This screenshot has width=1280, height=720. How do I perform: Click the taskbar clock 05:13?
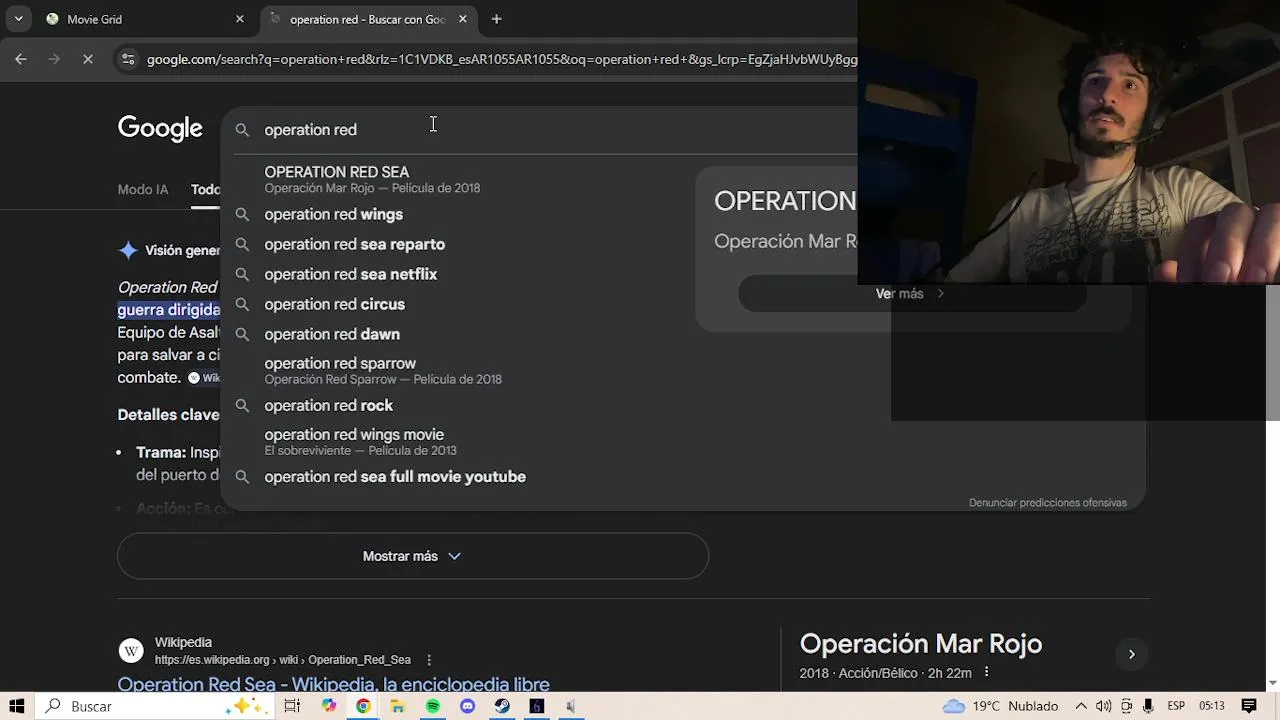click(x=1212, y=706)
